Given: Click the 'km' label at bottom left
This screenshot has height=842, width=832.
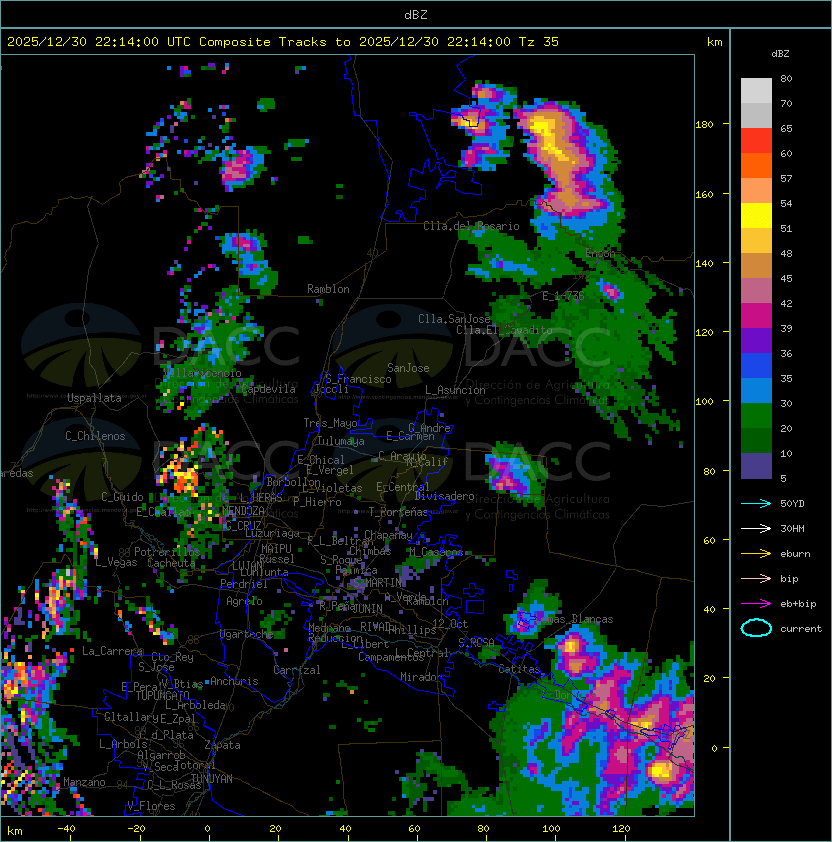Looking at the screenshot, I should click(x=15, y=831).
